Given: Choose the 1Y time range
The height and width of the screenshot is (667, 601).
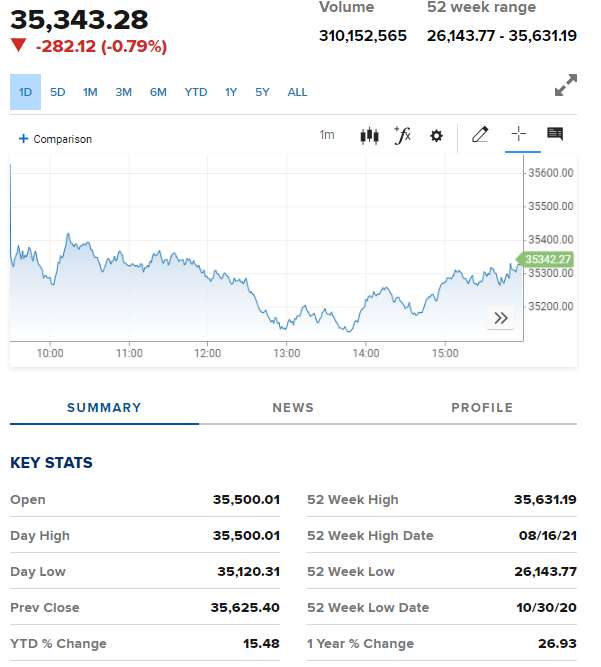Looking at the screenshot, I should pos(231,92).
